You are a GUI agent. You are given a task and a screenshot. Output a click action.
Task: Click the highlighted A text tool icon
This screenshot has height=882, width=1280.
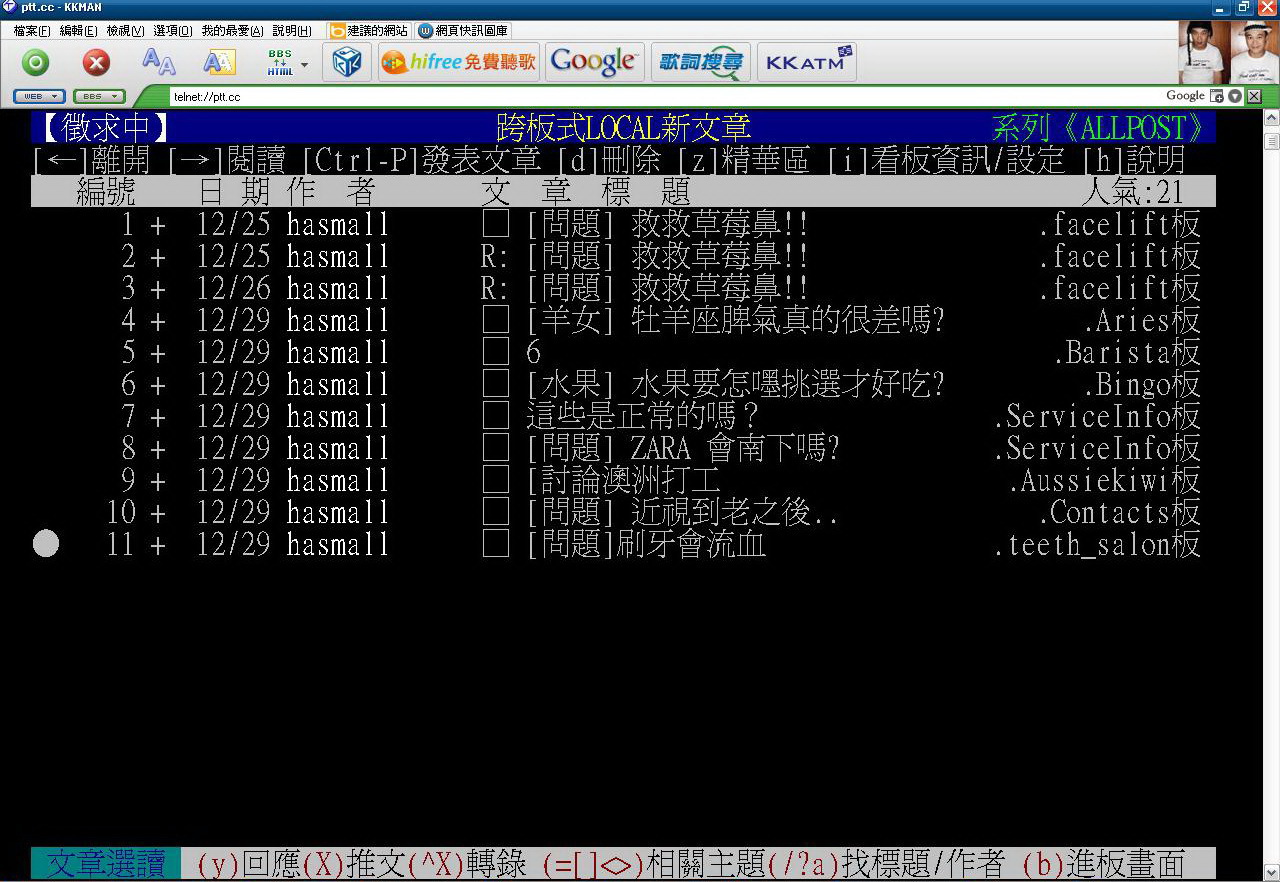[x=219, y=63]
